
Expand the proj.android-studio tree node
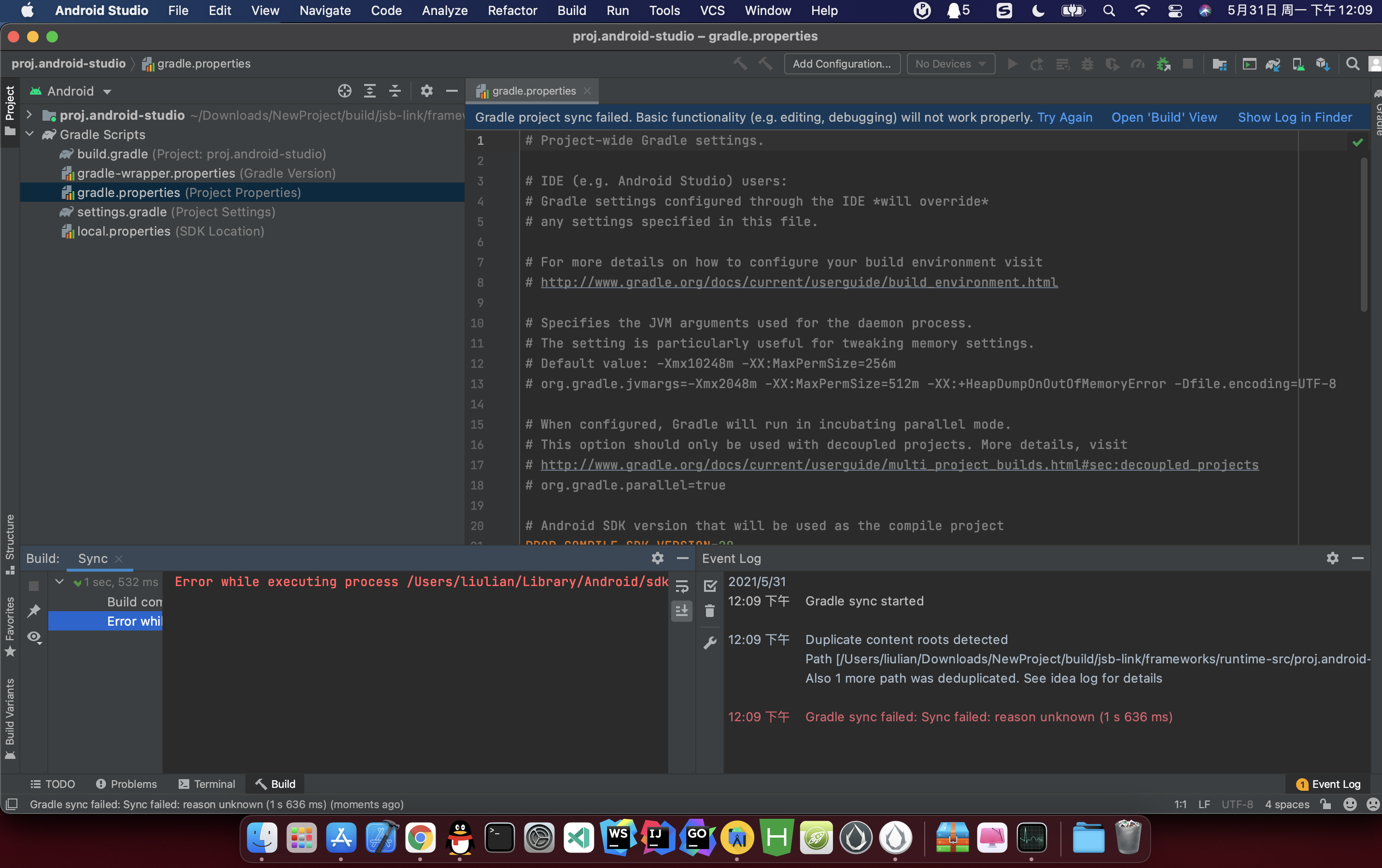pos(29,115)
